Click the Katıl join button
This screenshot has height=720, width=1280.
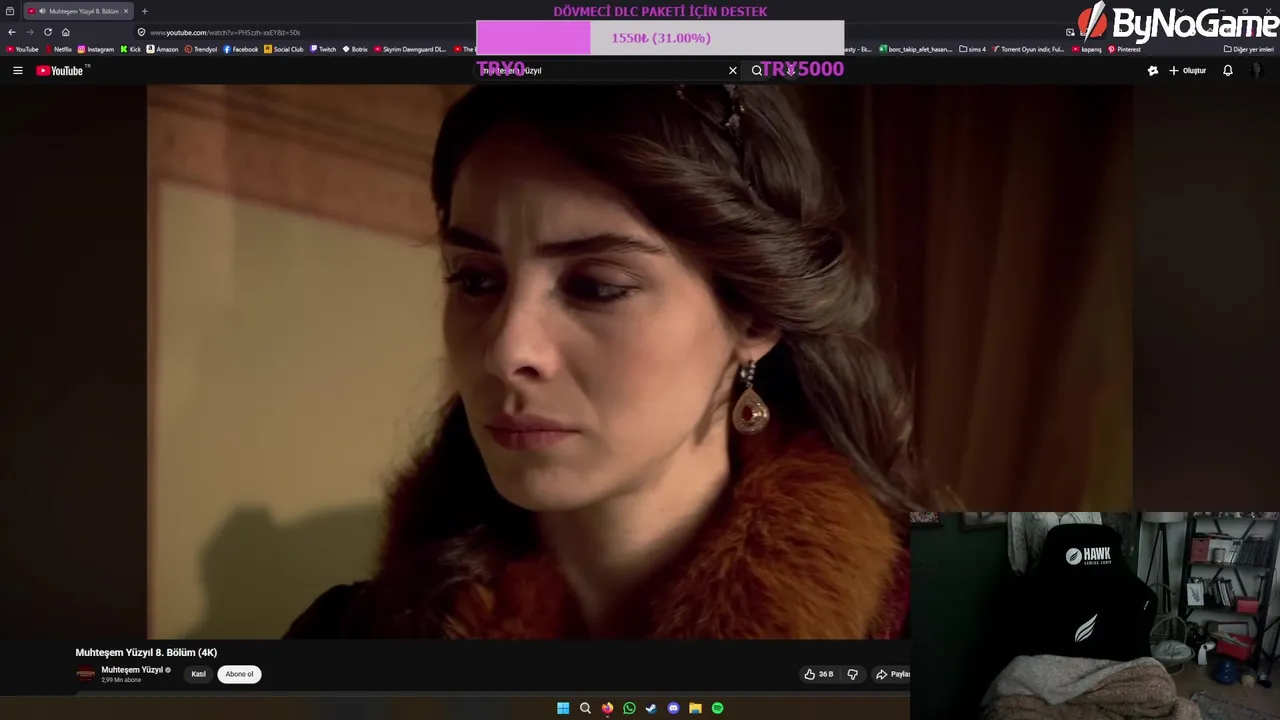point(198,674)
